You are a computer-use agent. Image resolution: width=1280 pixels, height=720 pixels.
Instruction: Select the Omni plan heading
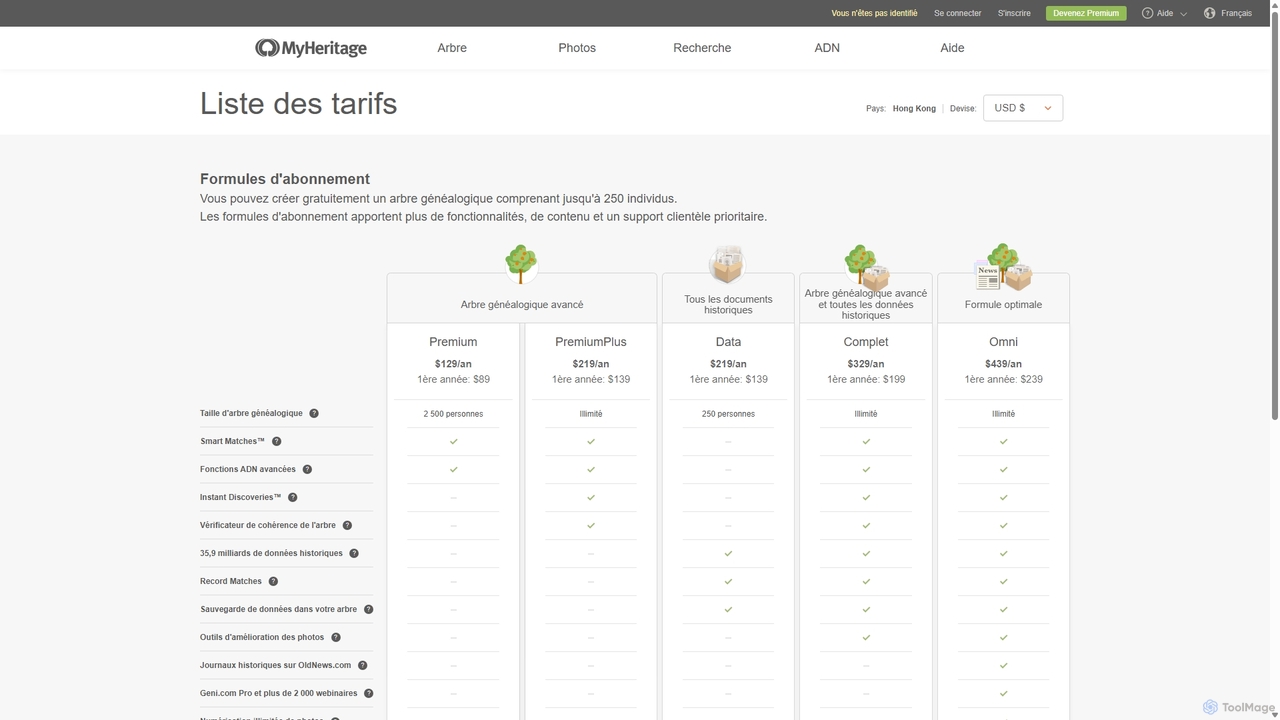point(1003,342)
